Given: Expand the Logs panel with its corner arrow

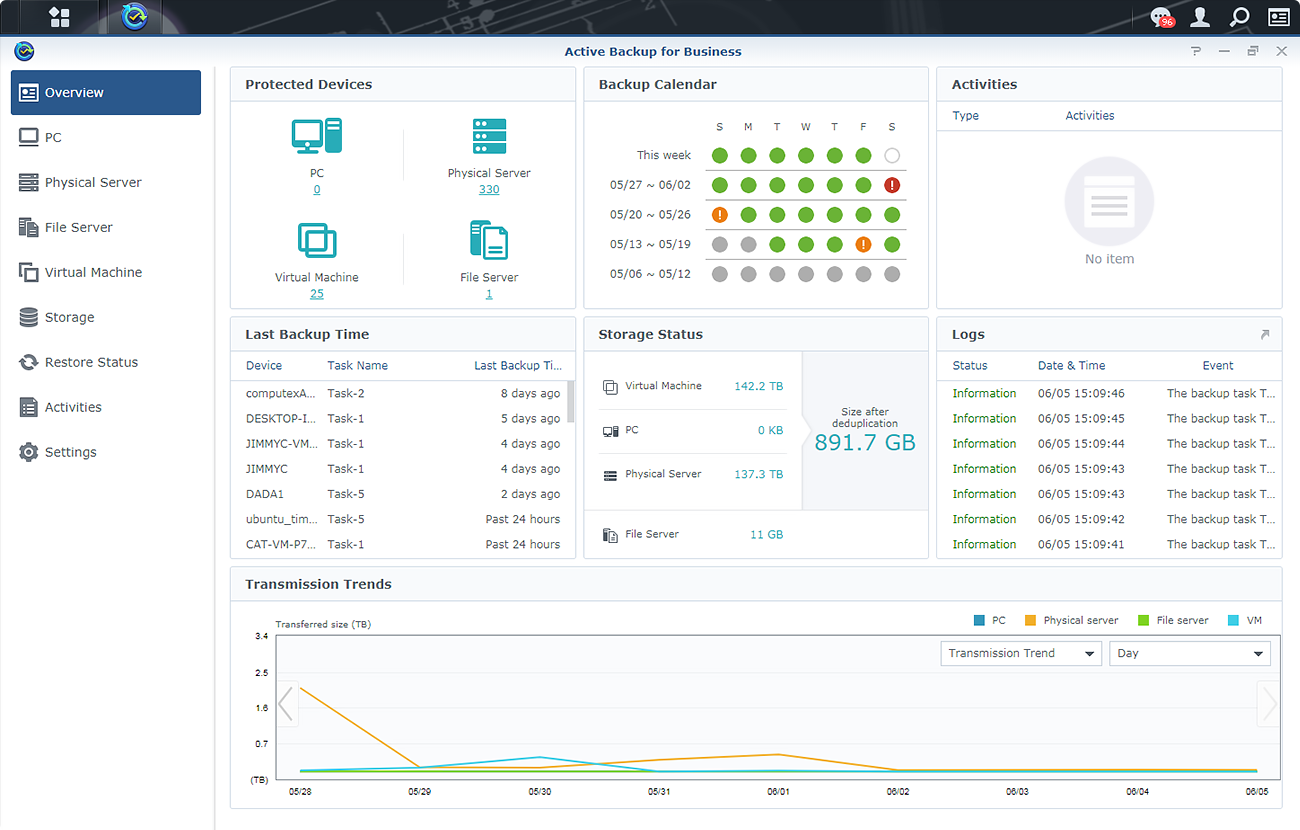Looking at the screenshot, I should (x=1266, y=333).
